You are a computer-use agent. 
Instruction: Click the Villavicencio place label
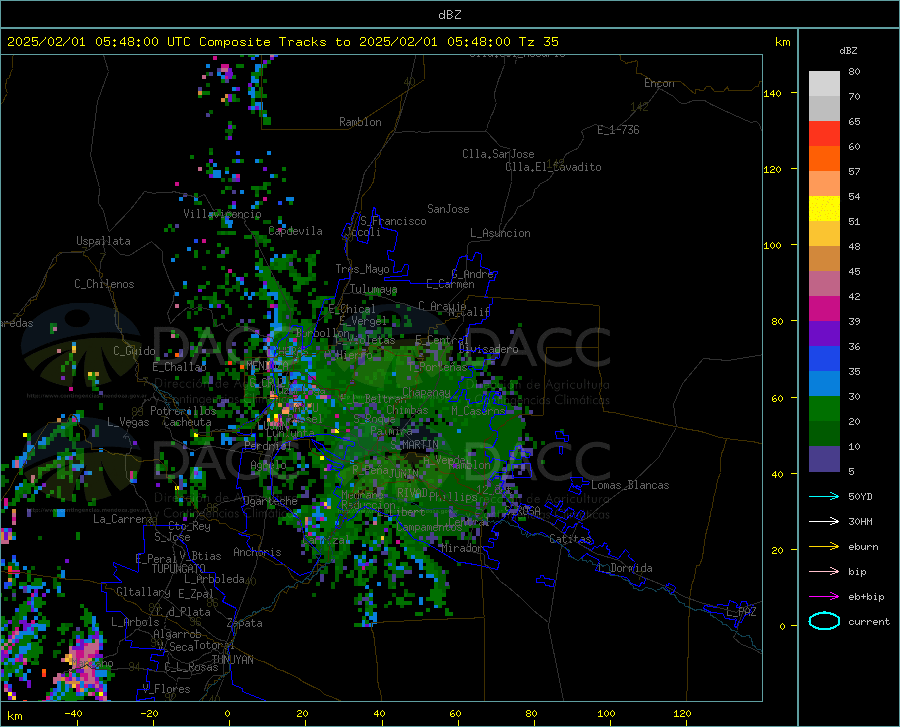click(222, 214)
